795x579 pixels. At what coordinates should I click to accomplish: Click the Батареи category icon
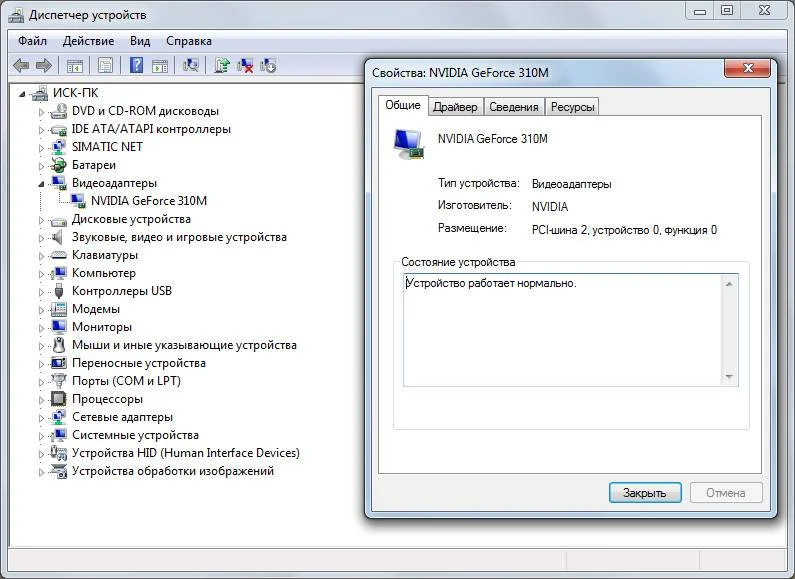pyautogui.click(x=59, y=165)
